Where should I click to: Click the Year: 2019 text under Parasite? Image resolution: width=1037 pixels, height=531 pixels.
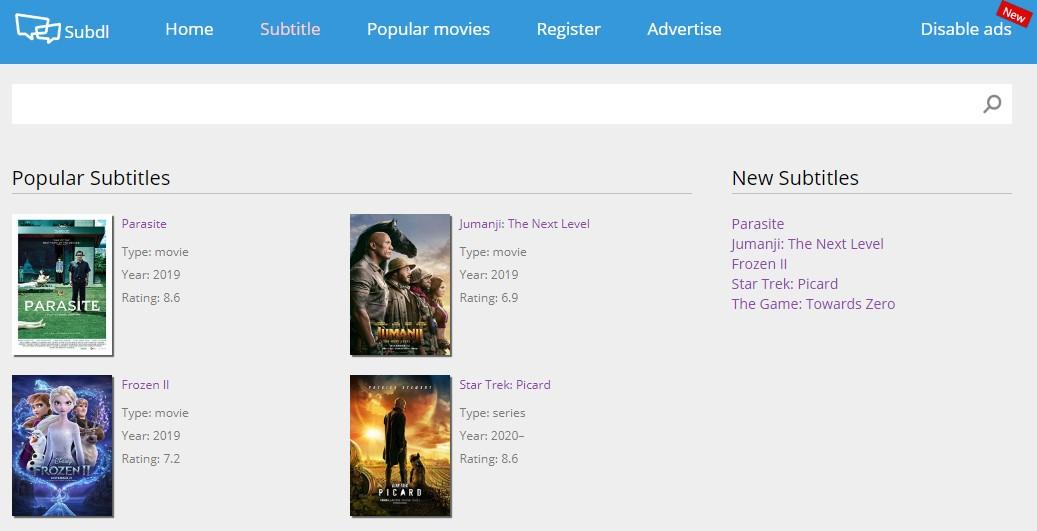click(x=151, y=274)
